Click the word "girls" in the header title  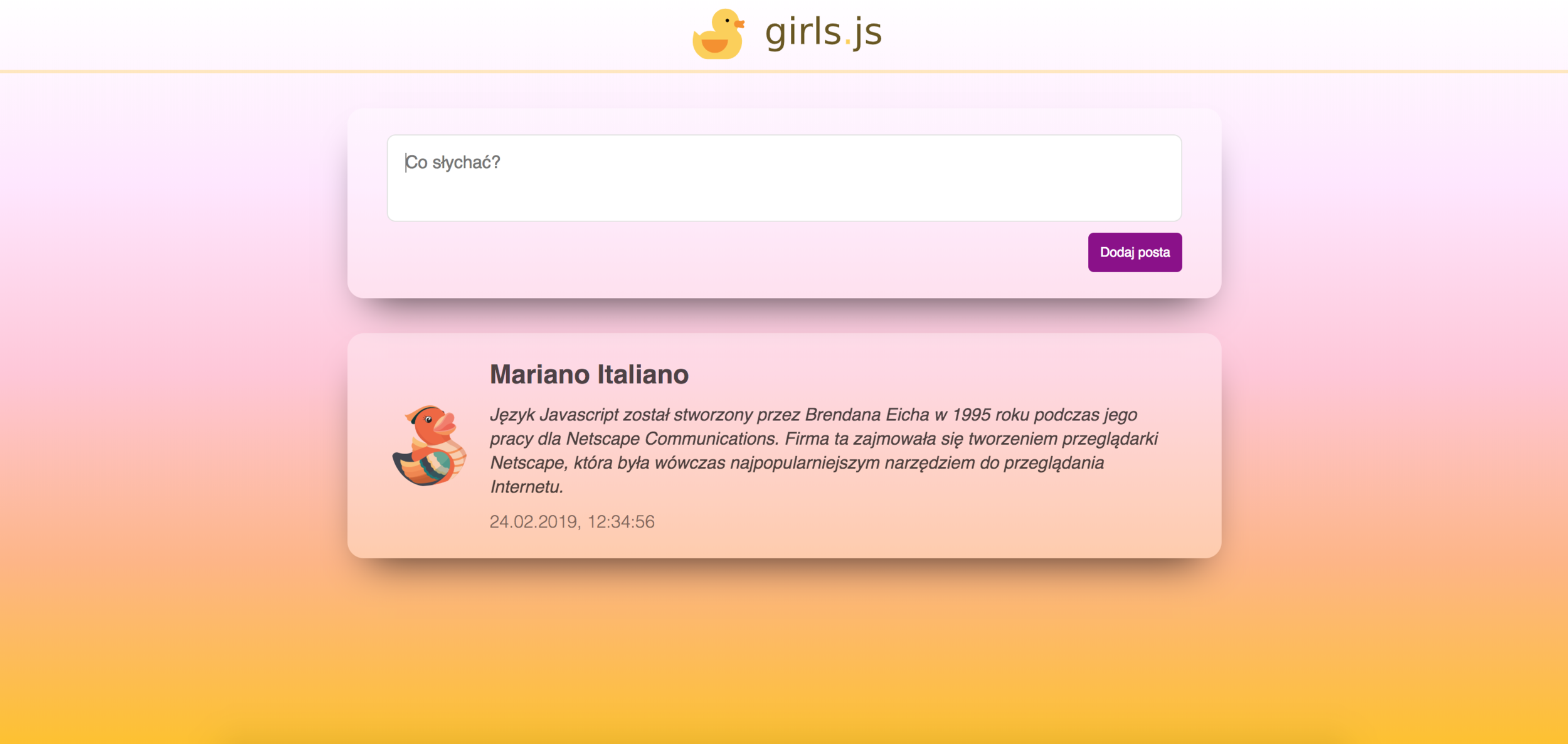803,32
